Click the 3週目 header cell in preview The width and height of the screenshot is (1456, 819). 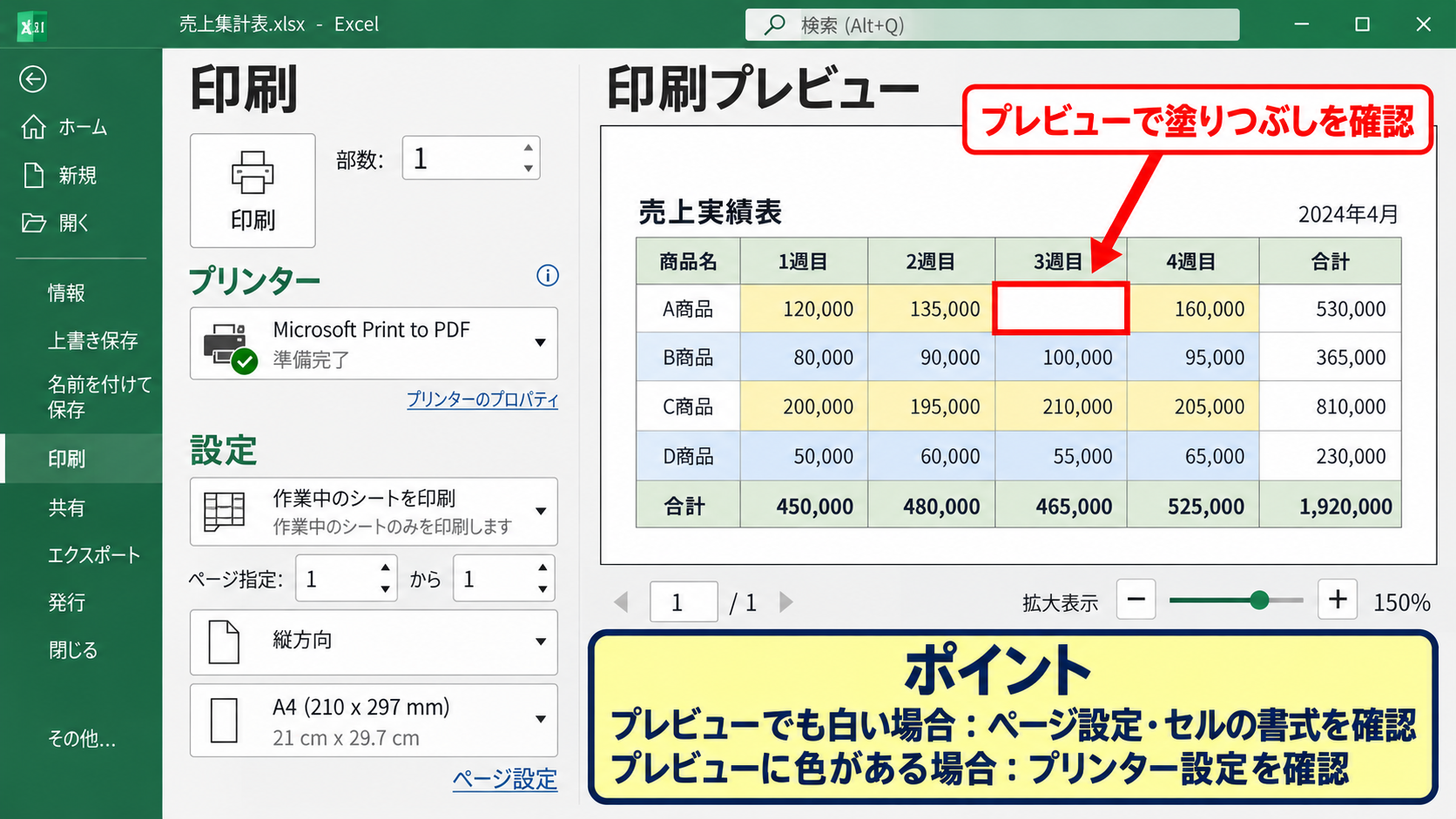click(1061, 261)
